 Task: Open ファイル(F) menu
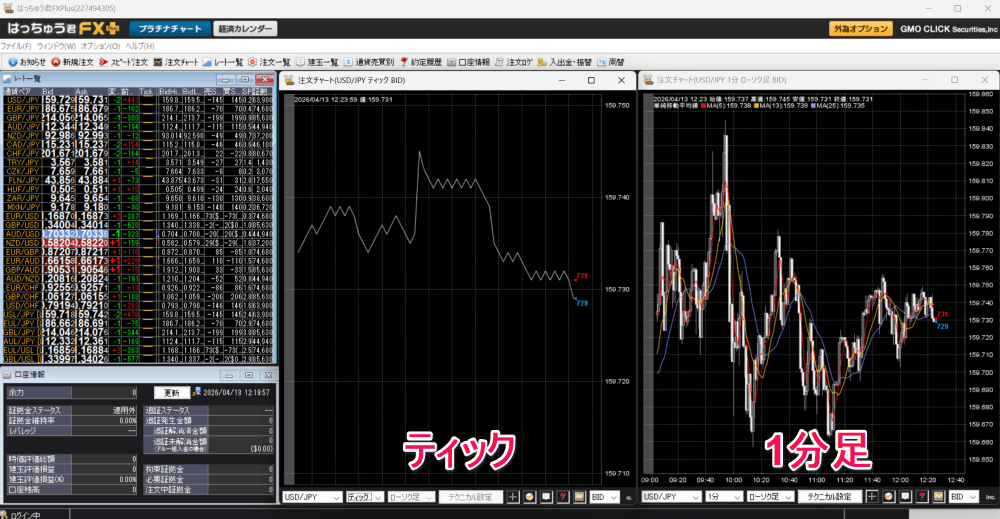coord(16,46)
